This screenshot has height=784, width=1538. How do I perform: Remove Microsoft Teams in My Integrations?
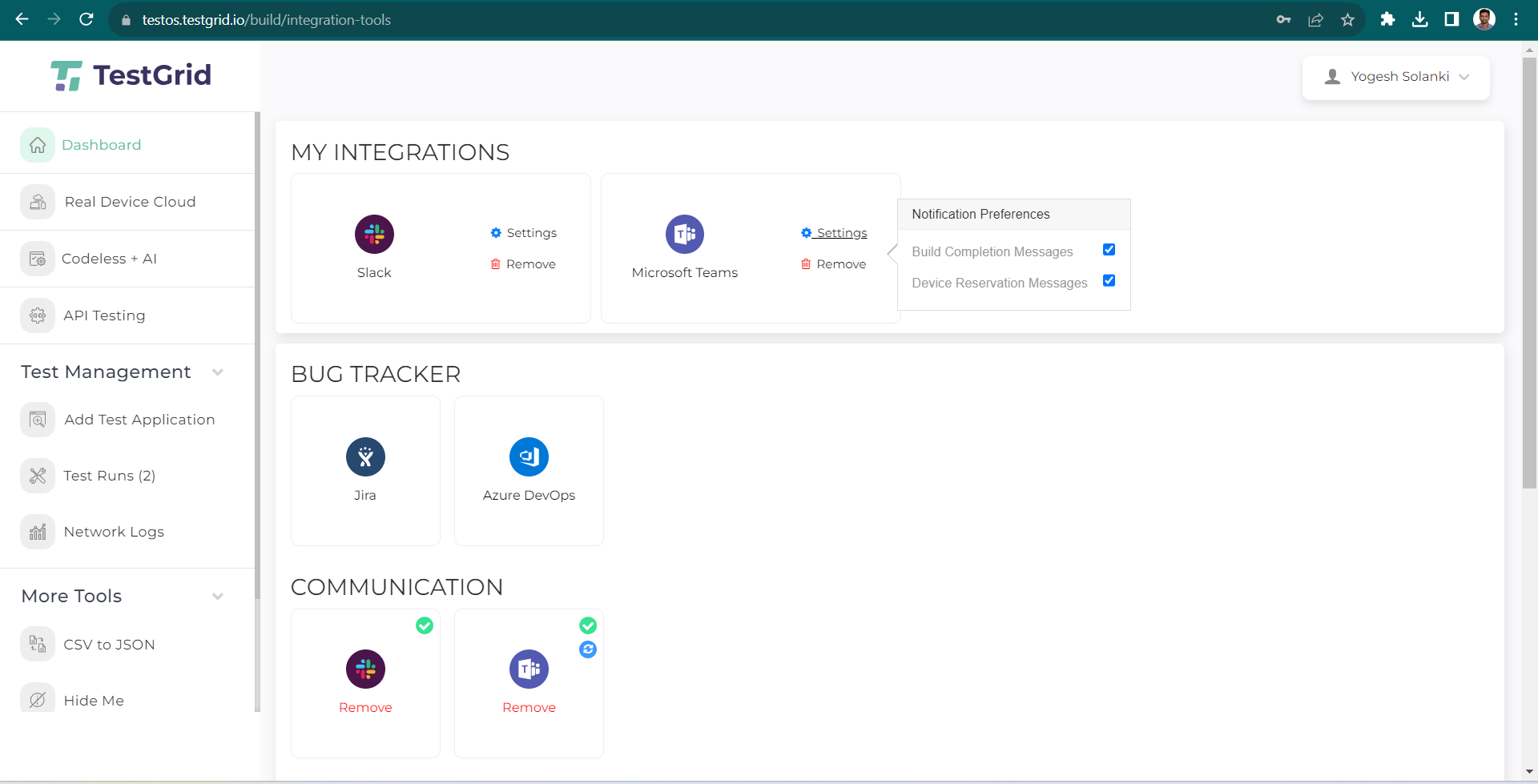(x=833, y=264)
